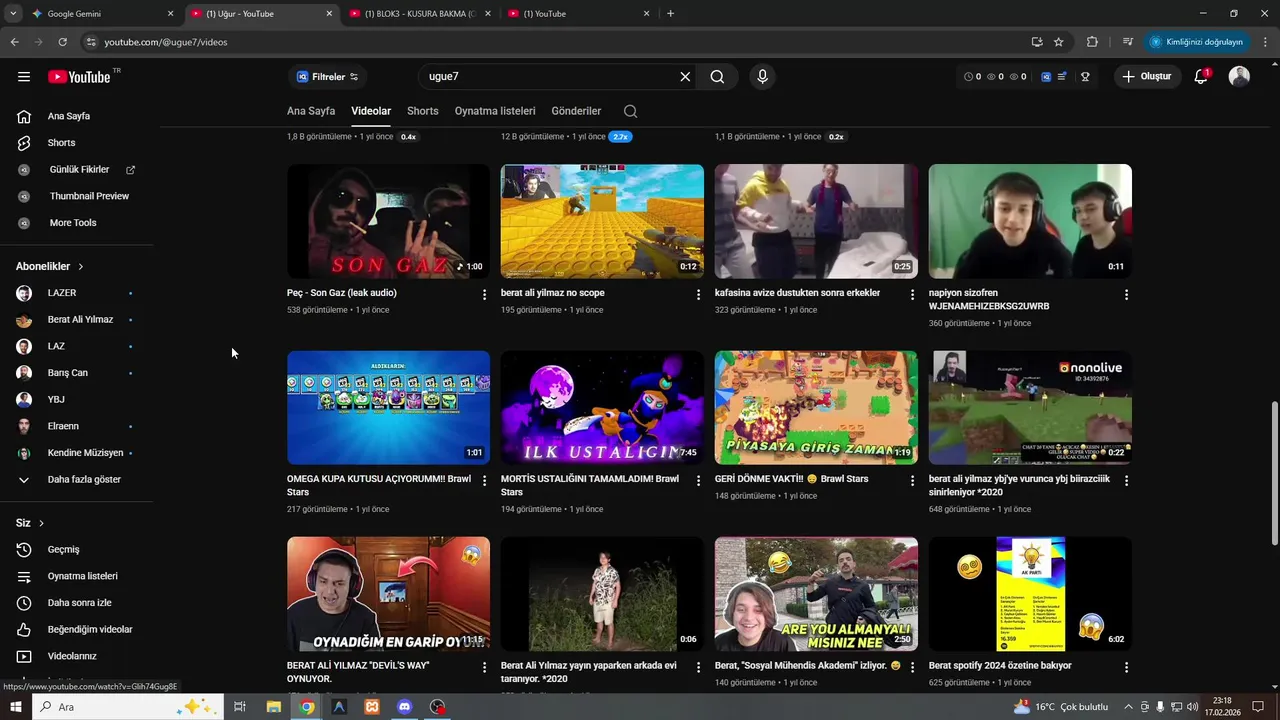
Task: Open the Gönderiler channel tab
Action: pyautogui.click(x=577, y=111)
